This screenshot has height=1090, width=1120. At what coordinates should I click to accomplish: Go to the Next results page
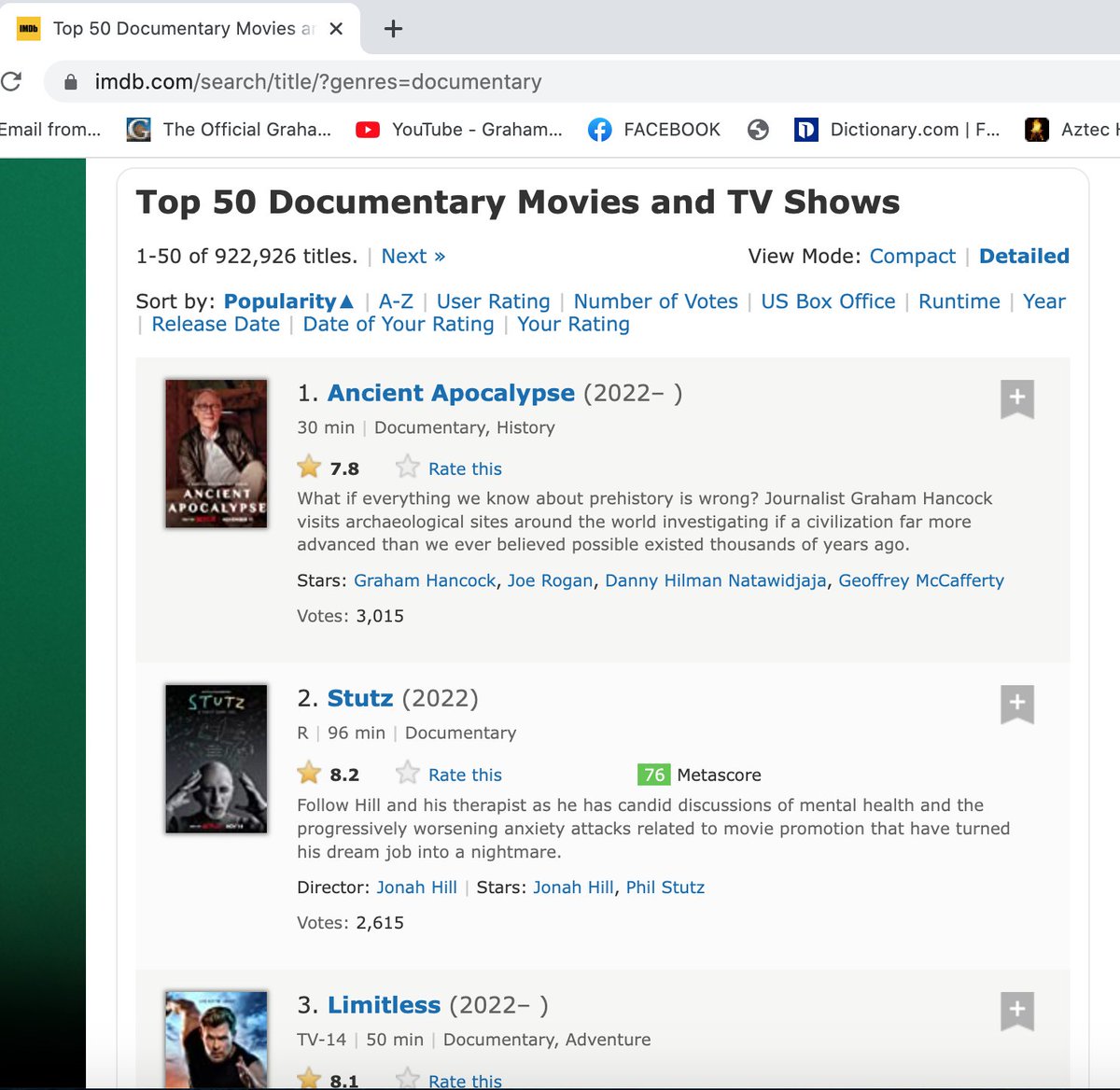[413, 257]
